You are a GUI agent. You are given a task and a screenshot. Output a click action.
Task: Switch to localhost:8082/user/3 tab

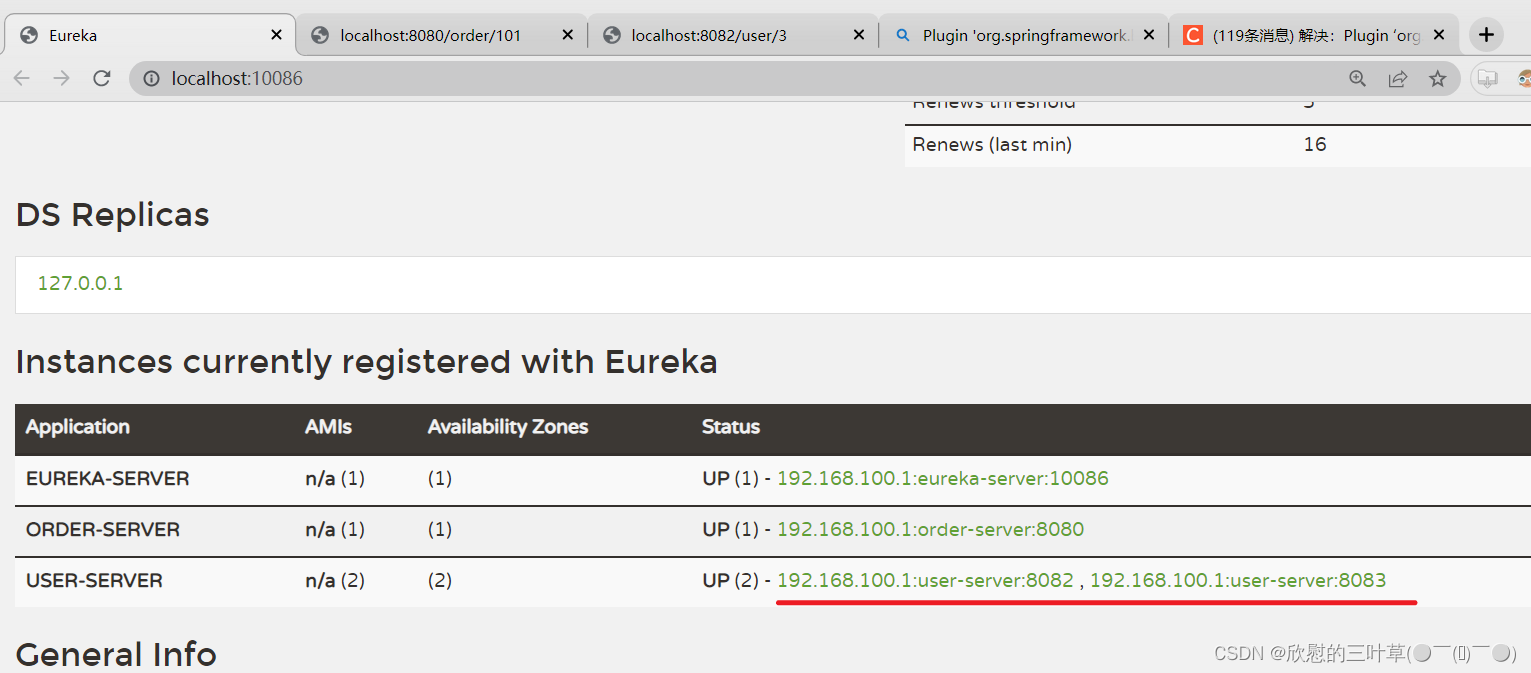pyautogui.click(x=732, y=35)
